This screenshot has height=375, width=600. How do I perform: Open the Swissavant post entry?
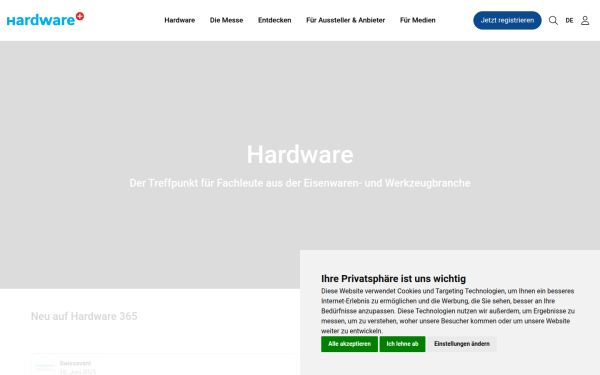pos(164,365)
